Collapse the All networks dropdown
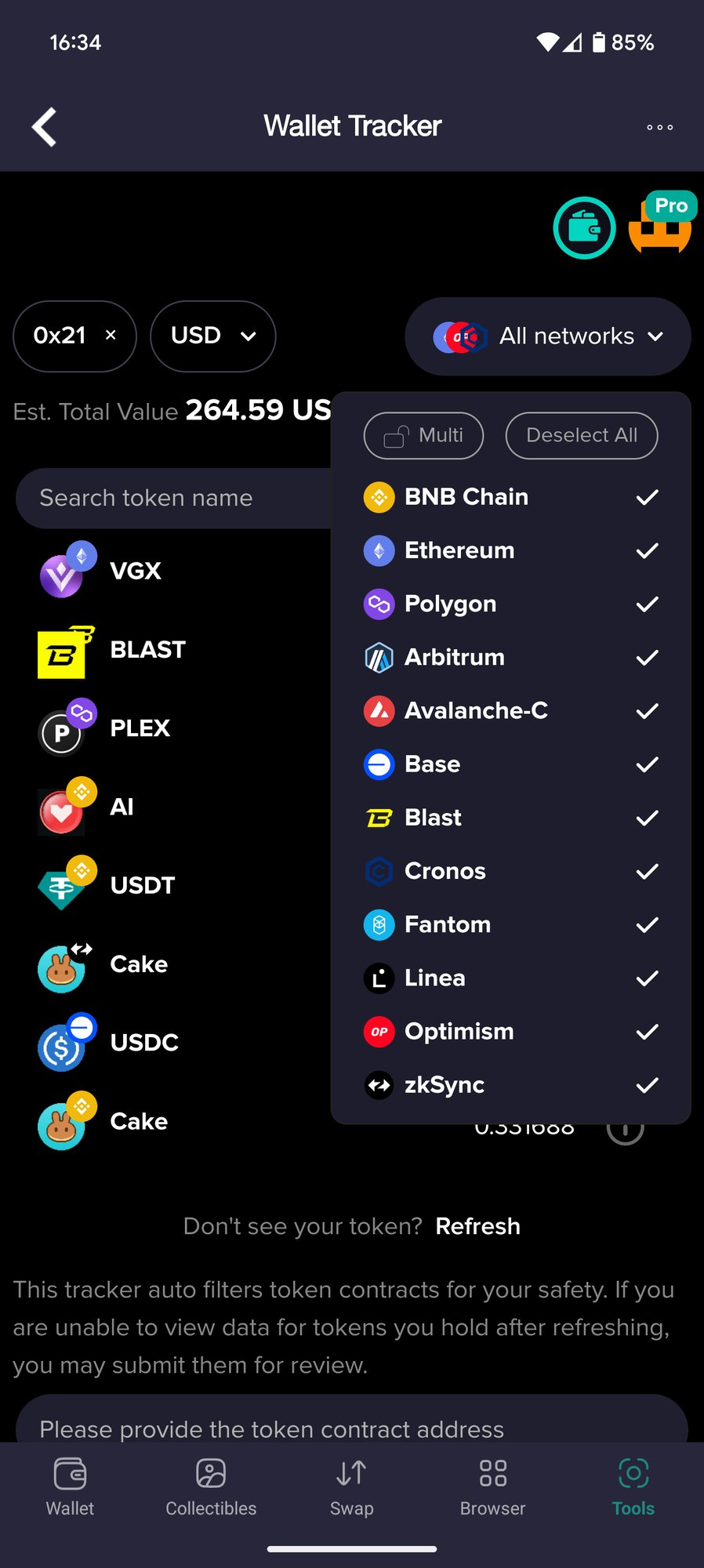The height and width of the screenshot is (1568, 704). pos(548,336)
